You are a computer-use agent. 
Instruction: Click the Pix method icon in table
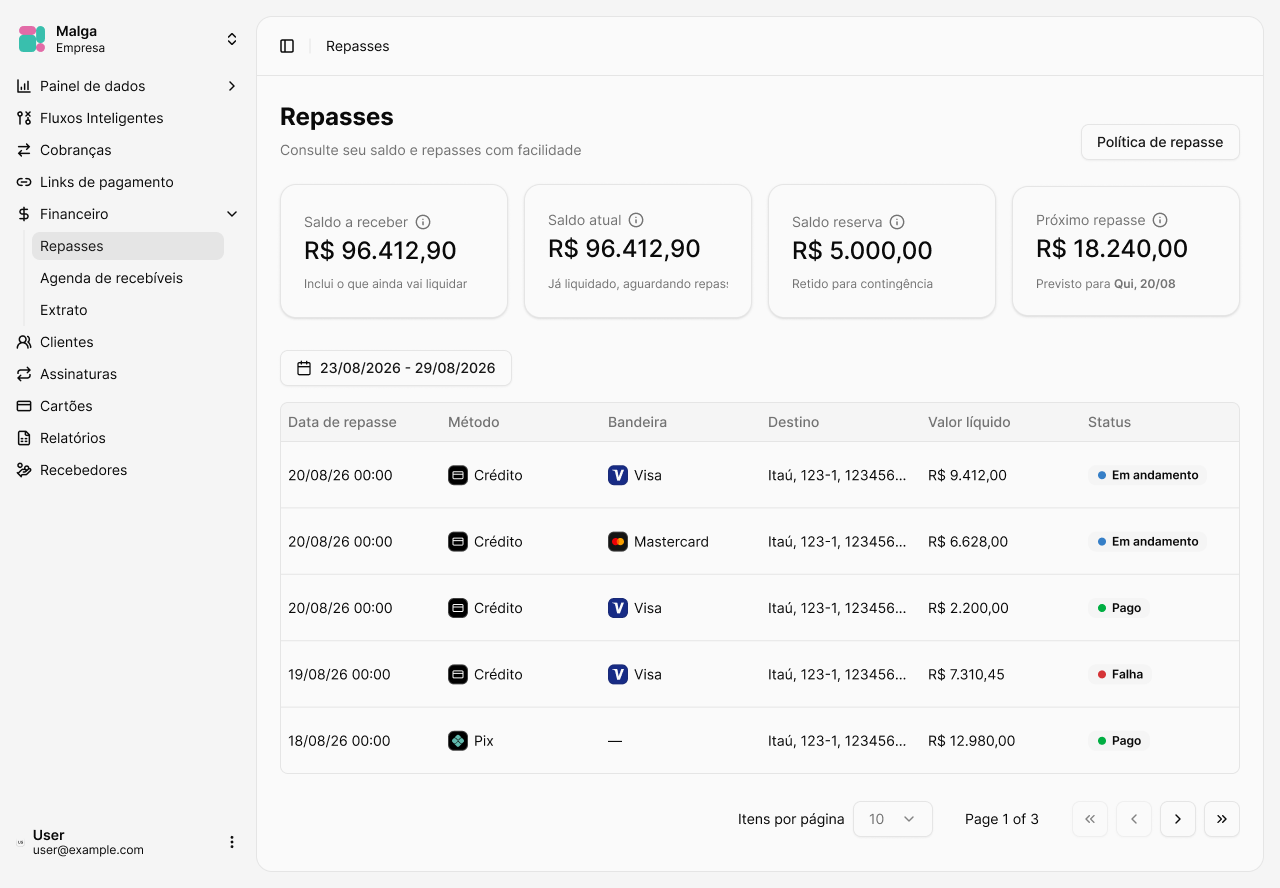tap(458, 741)
